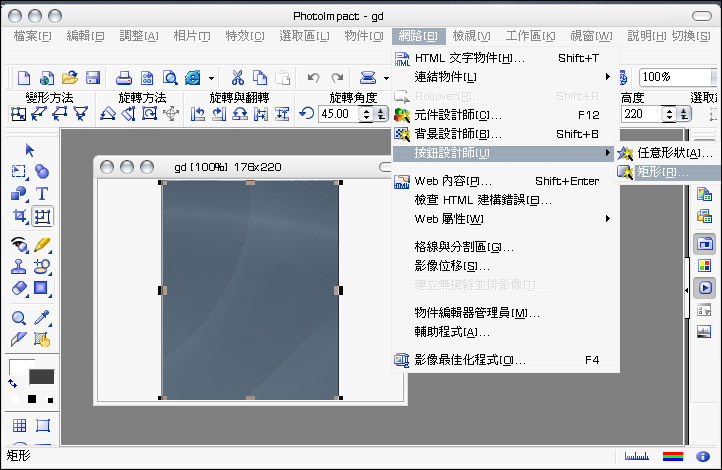Click the Print icon

123,78
